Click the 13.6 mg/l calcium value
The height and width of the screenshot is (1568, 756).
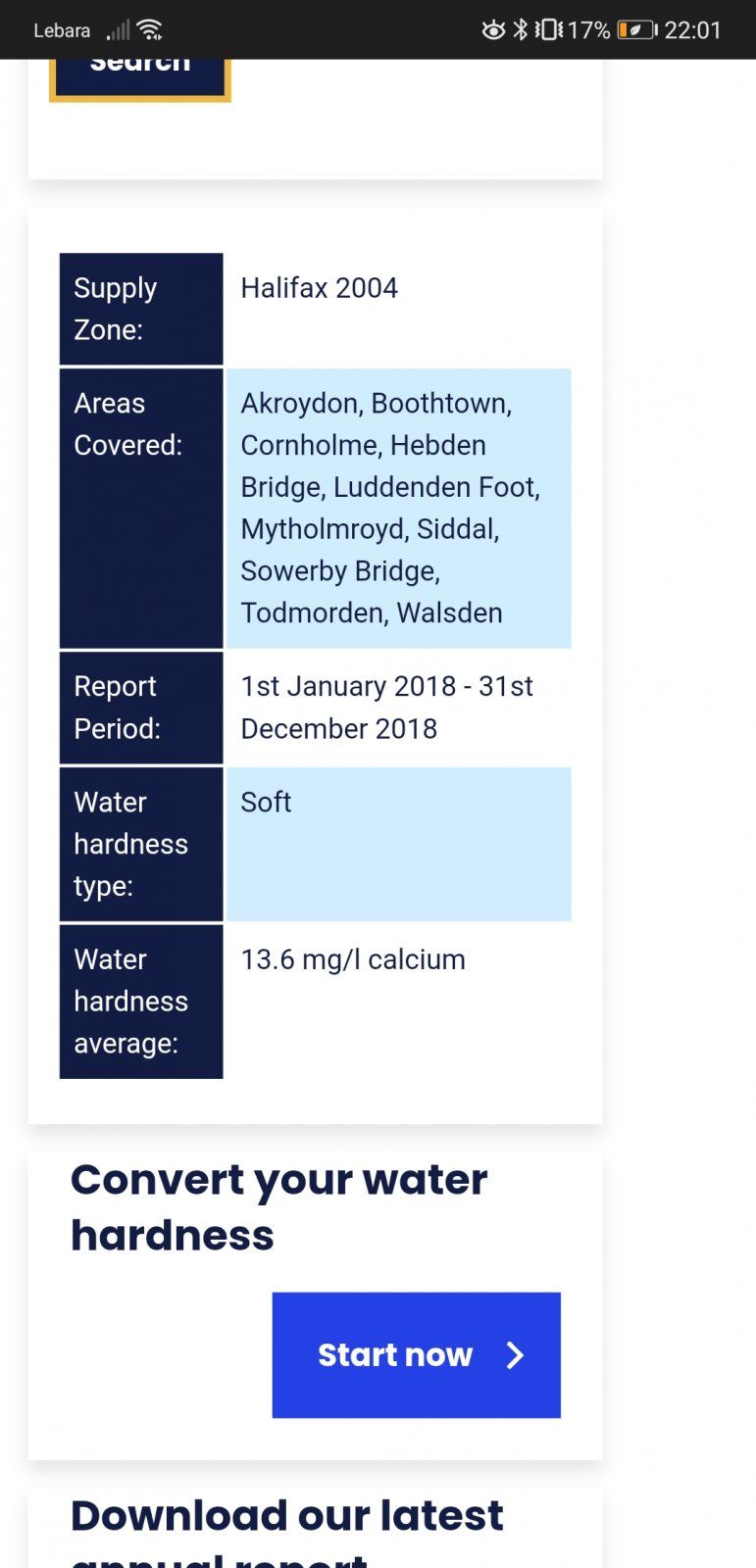click(353, 959)
